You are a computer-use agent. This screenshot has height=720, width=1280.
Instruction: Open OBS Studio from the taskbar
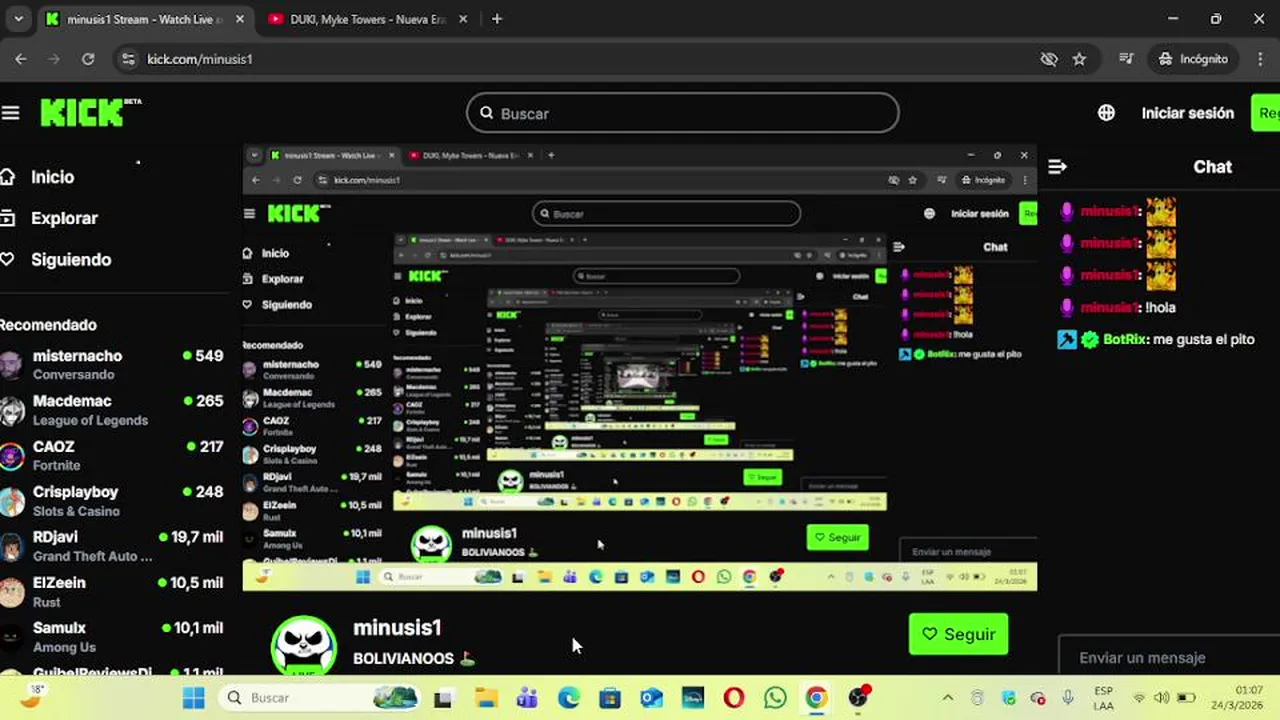coord(858,698)
